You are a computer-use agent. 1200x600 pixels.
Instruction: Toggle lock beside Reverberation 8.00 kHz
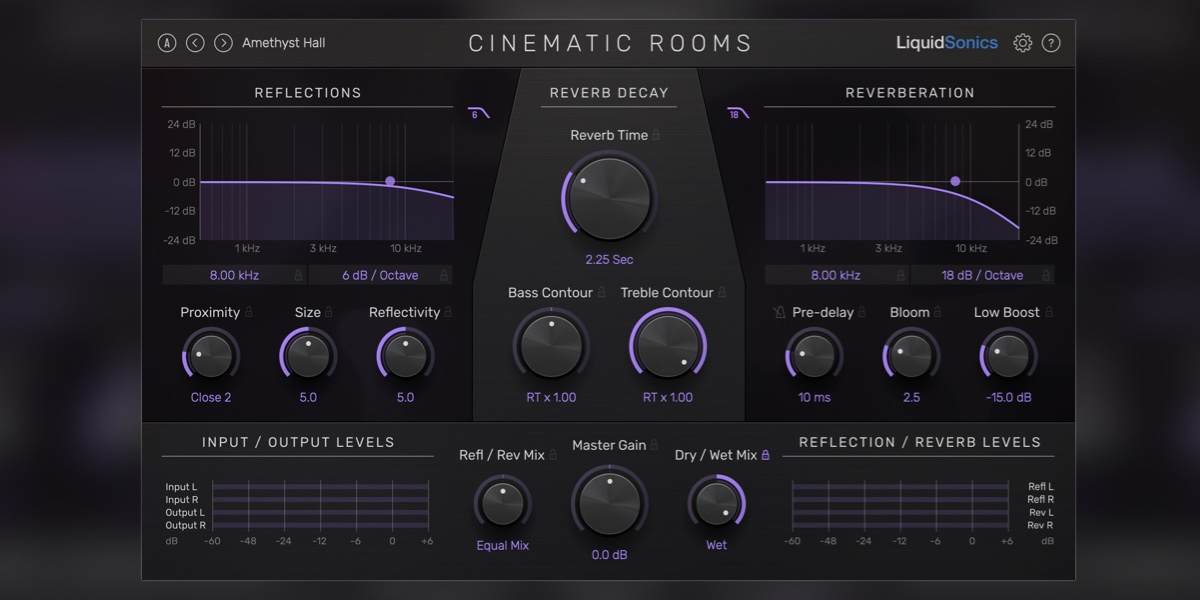point(901,275)
